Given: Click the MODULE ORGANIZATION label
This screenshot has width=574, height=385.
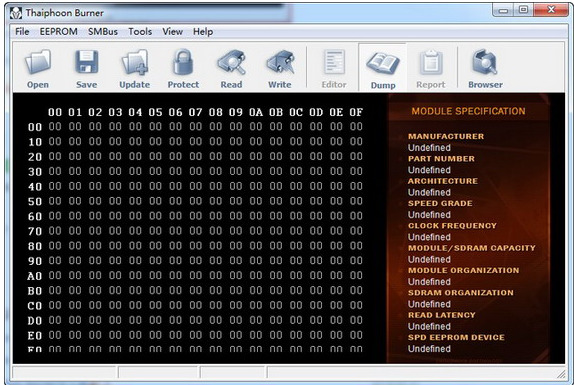Looking at the screenshot, I should 463,270.
